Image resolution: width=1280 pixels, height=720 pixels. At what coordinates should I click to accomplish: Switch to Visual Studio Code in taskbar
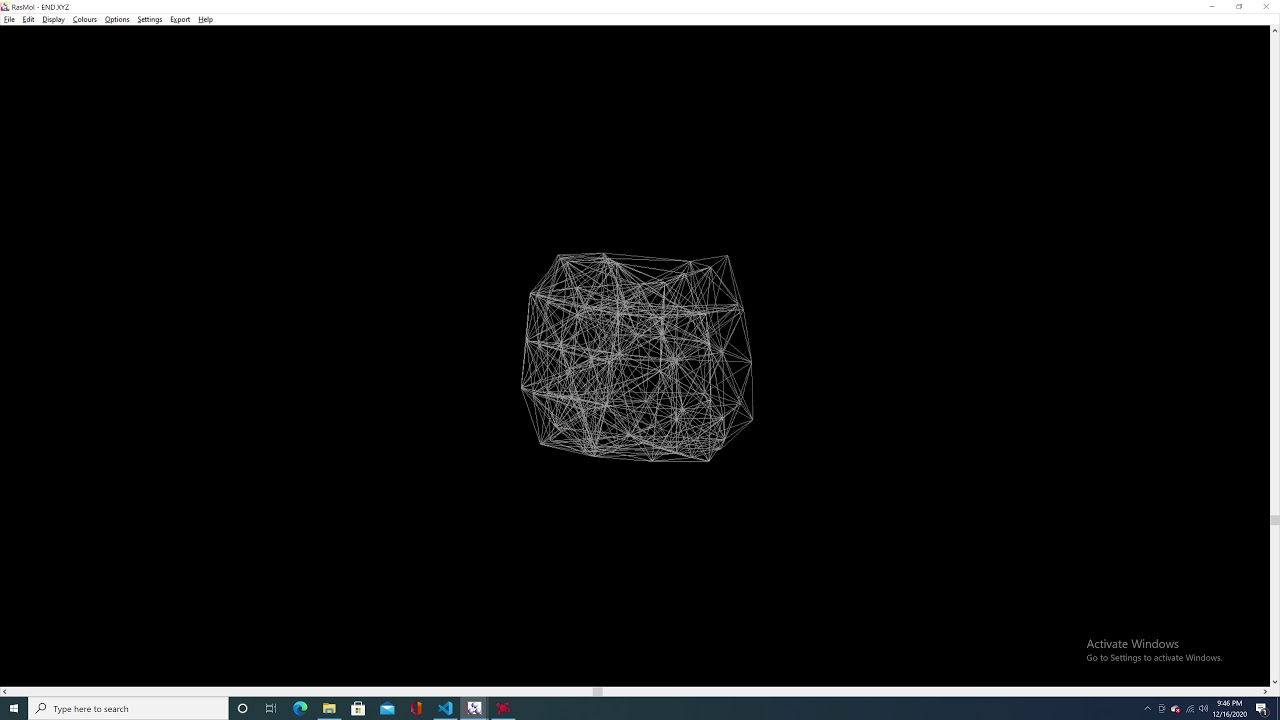[x=445, y=708]
